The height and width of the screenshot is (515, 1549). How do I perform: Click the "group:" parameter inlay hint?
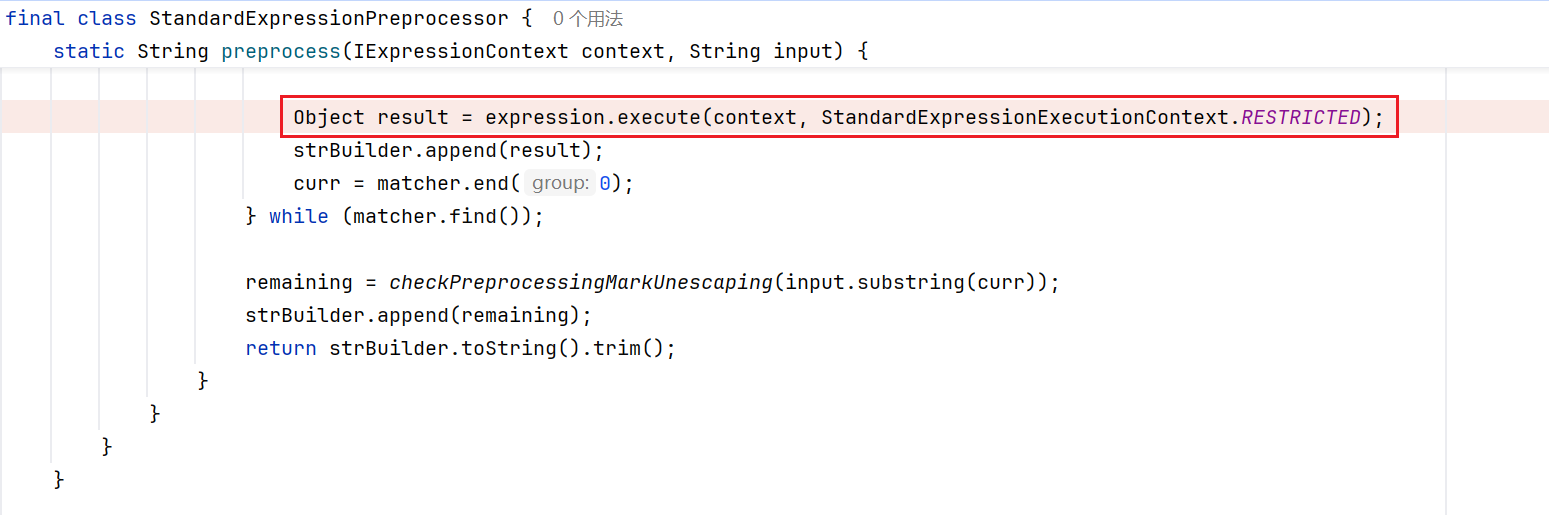[560, 183]
